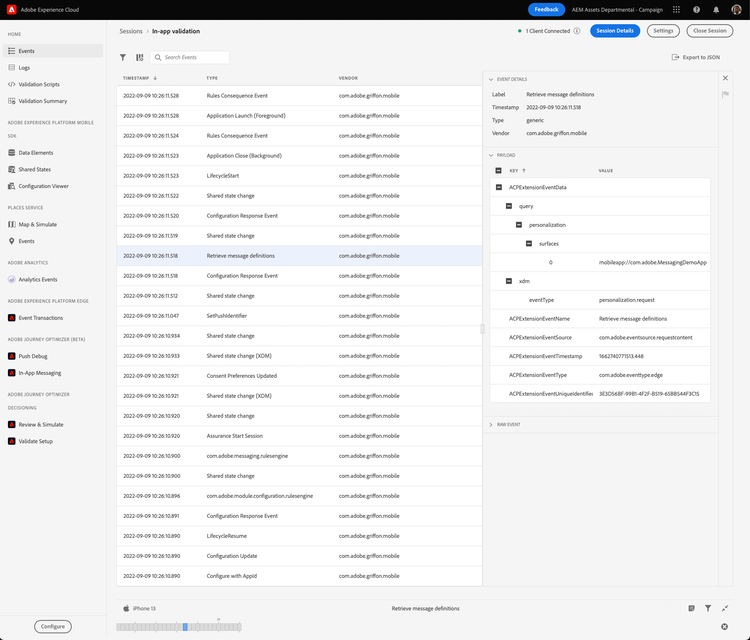Open the AEM Assets Departmental organization switcher
This screenshot has width=750, height=640.
click(617, 10)
